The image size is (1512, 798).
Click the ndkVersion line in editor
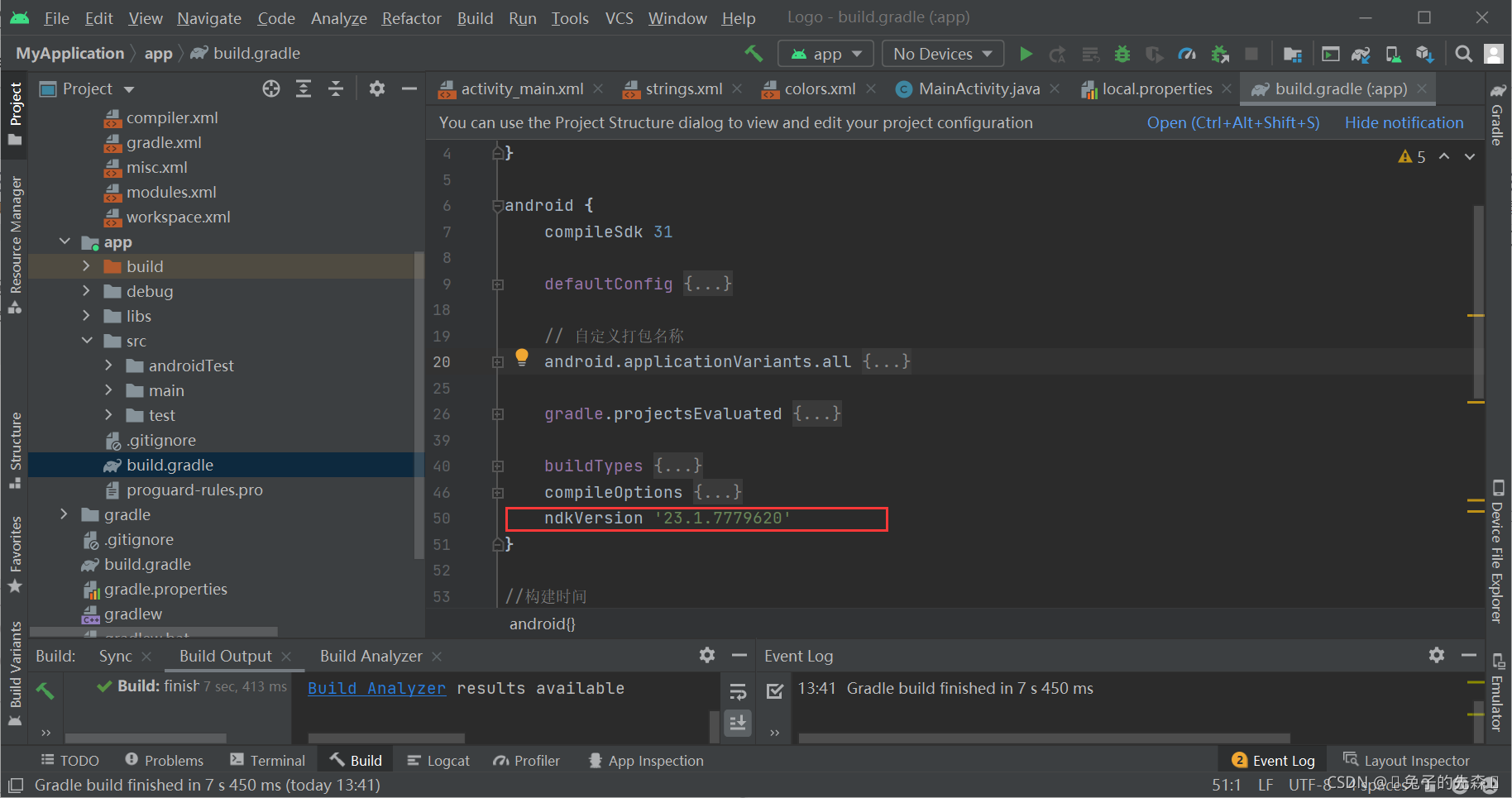coord(696,518)
